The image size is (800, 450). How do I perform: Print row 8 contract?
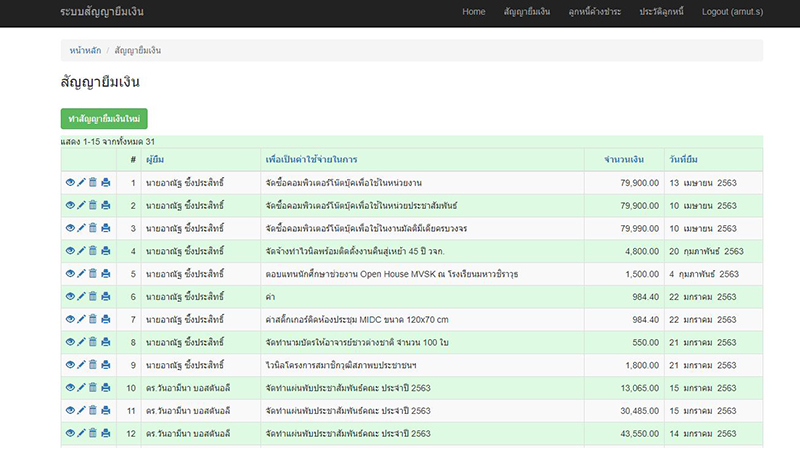pyautogui.click(x=106, y=342)
